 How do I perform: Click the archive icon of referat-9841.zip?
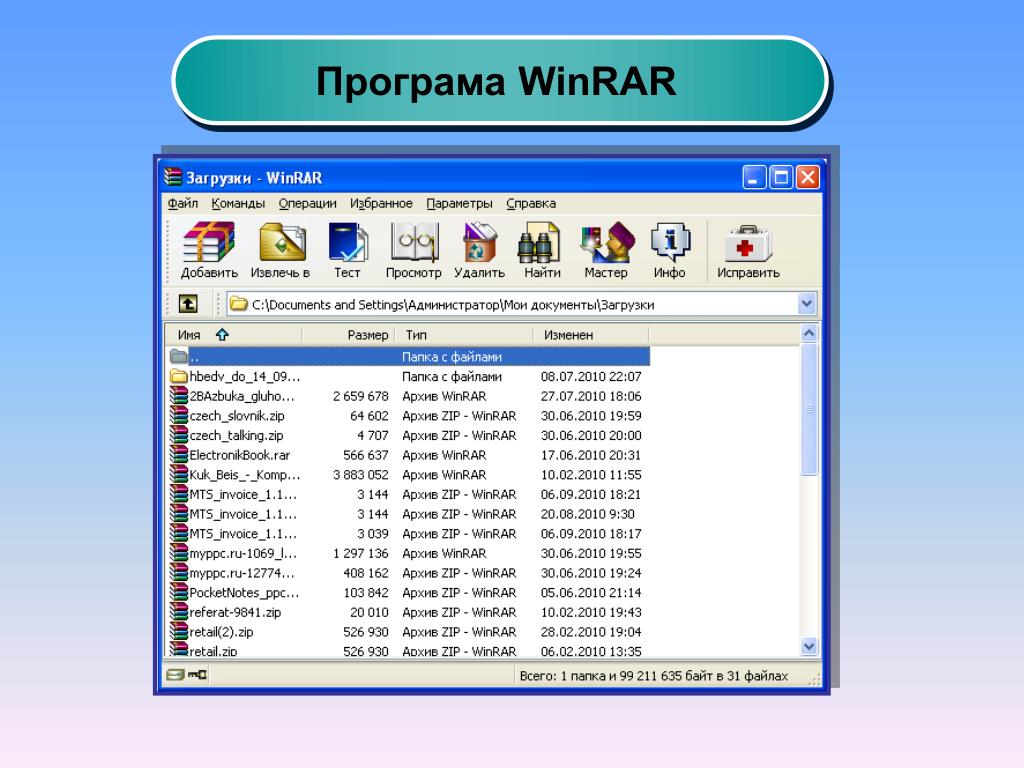(x=178, y=612)
